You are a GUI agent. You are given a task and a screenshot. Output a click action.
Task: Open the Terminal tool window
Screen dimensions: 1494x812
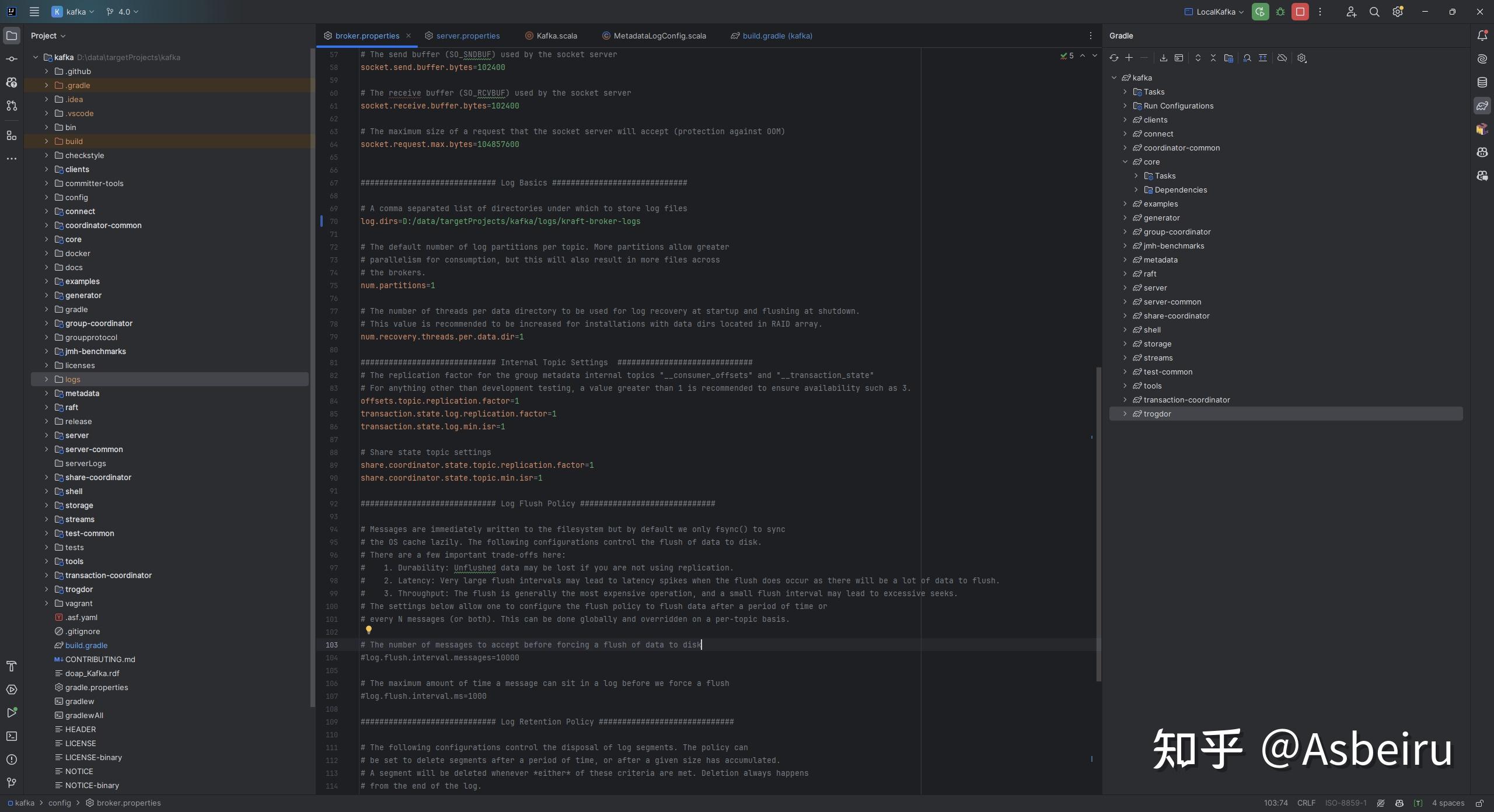[12, 737]
